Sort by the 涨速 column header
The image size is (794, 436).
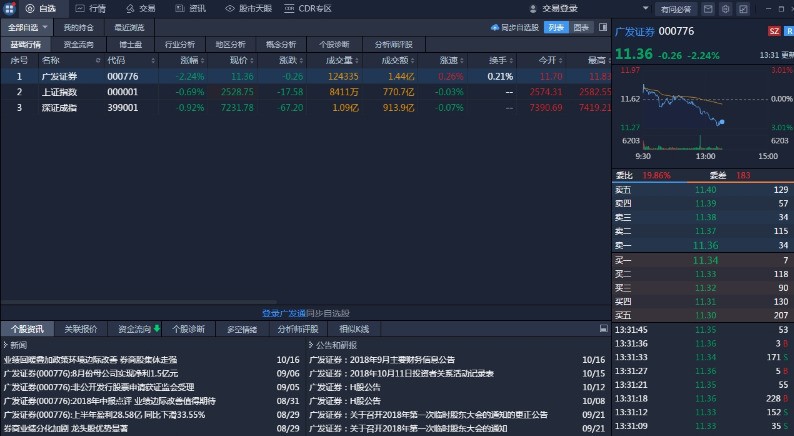[x=449, y=60]
